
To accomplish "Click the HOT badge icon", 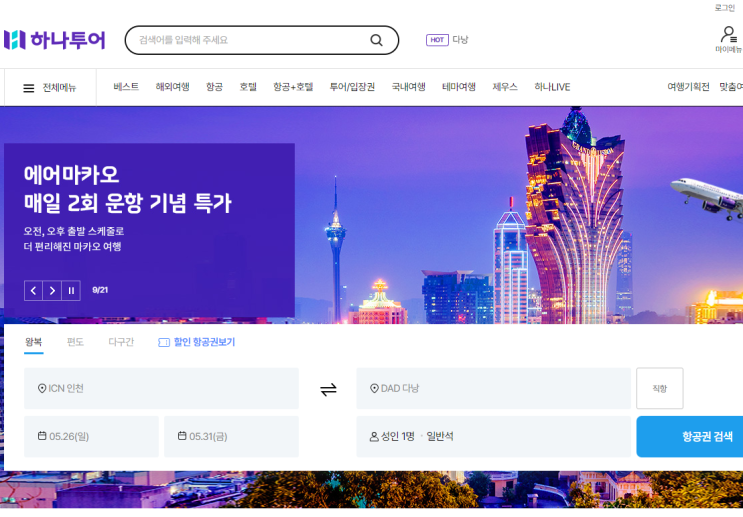I will (x=437, y=40).
